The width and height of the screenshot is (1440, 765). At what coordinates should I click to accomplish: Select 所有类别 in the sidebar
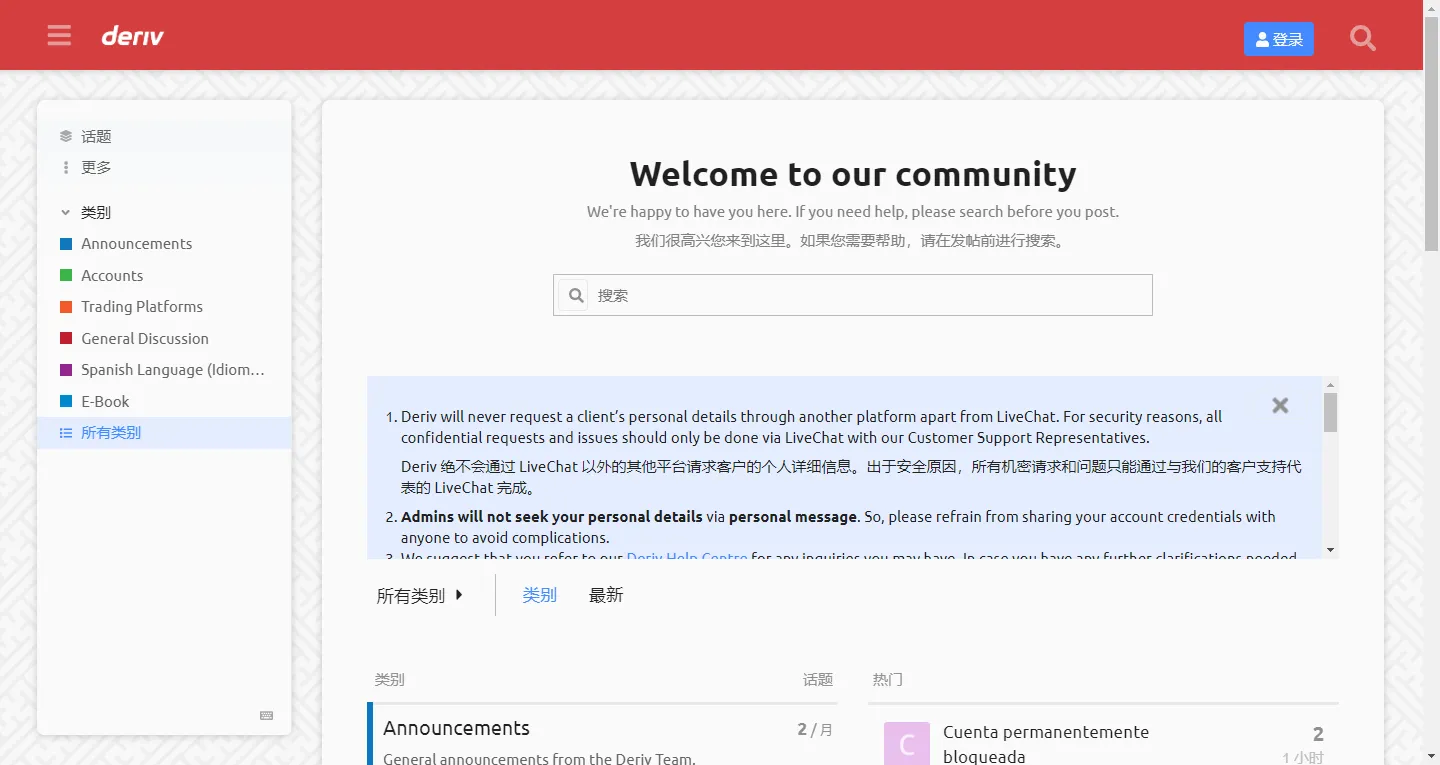point(164,433)
